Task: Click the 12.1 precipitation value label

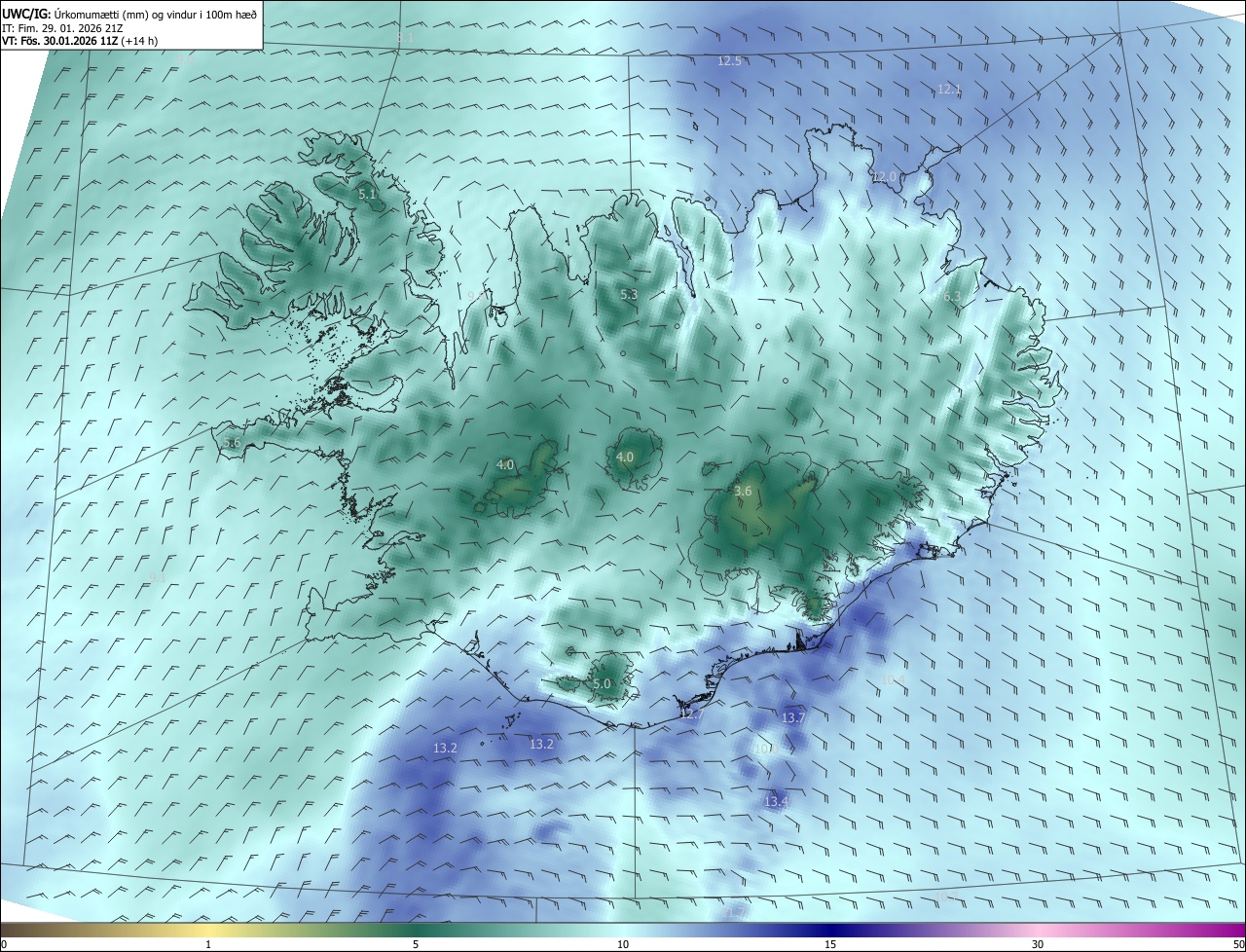Action: pyautogui.click(x=949, y=89)
